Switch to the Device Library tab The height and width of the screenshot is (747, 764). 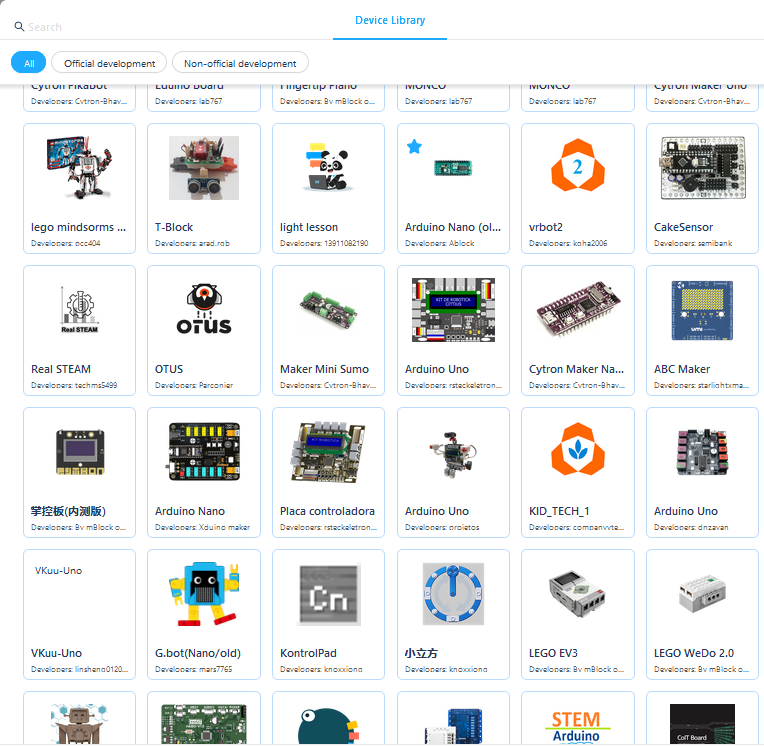coord(390,20)
